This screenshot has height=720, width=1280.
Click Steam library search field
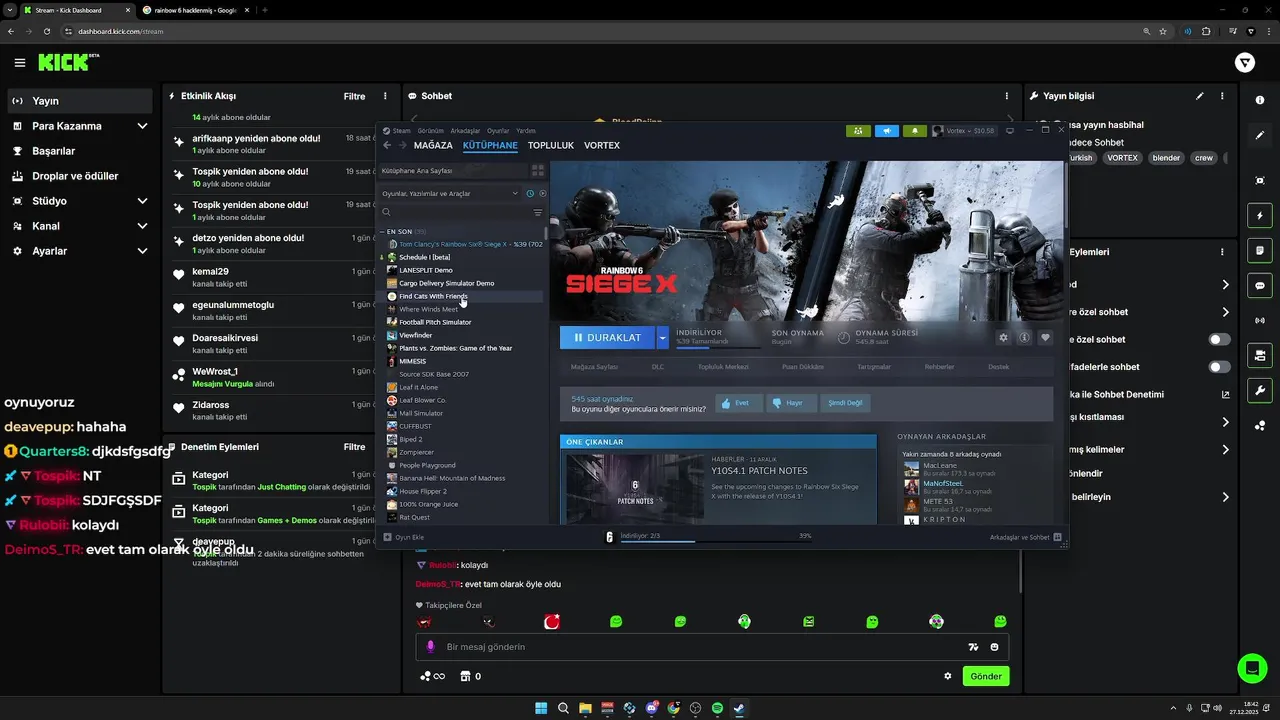pyautogui.click(x=455, y=212)
